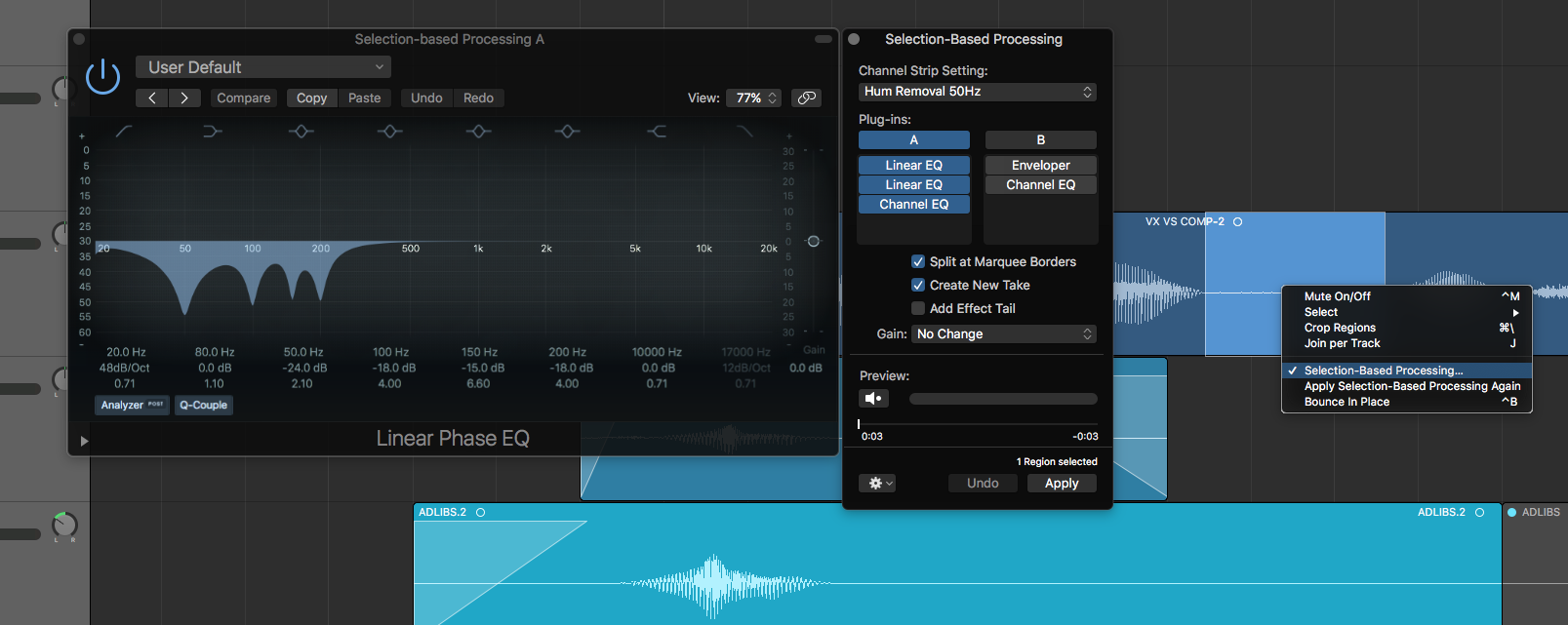Toggle the high shelf band icon

[657, 132]
